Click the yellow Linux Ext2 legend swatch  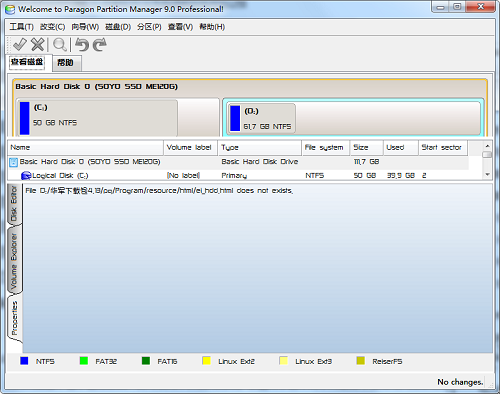point(207,361)
